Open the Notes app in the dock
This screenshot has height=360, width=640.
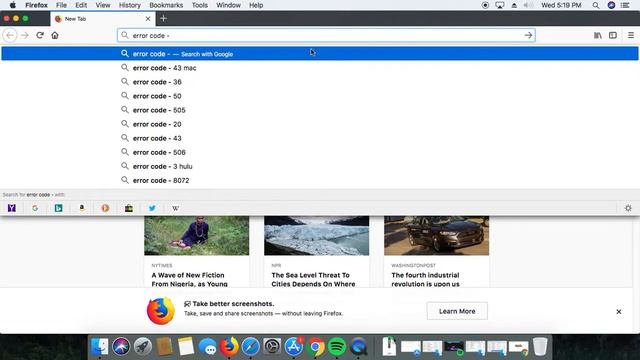[x=186, y=347]
